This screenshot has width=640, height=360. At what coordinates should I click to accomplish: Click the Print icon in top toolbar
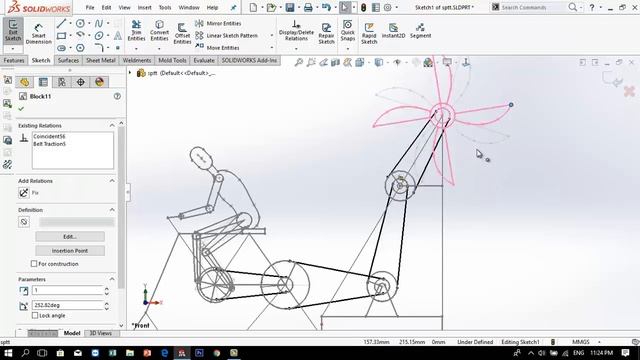[x=308, y=7]
